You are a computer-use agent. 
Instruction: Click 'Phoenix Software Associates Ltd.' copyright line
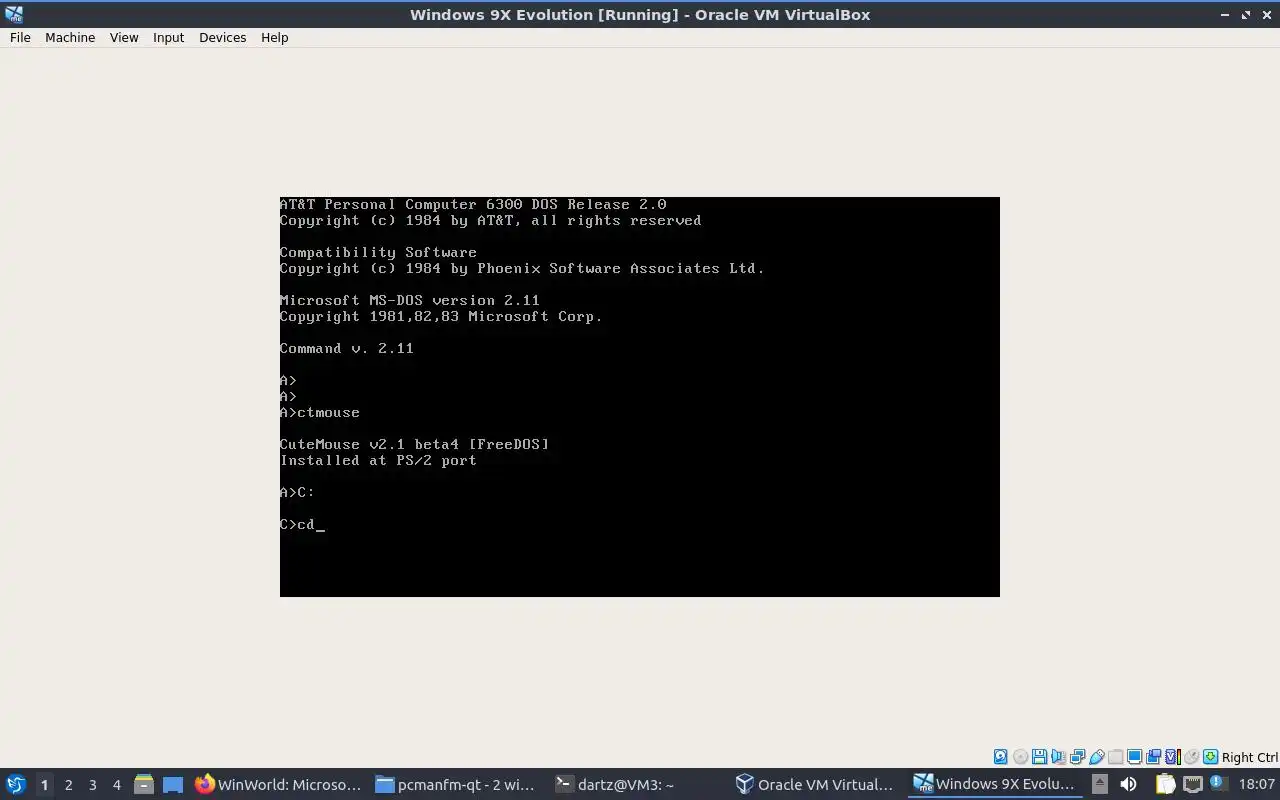(522, 268)
